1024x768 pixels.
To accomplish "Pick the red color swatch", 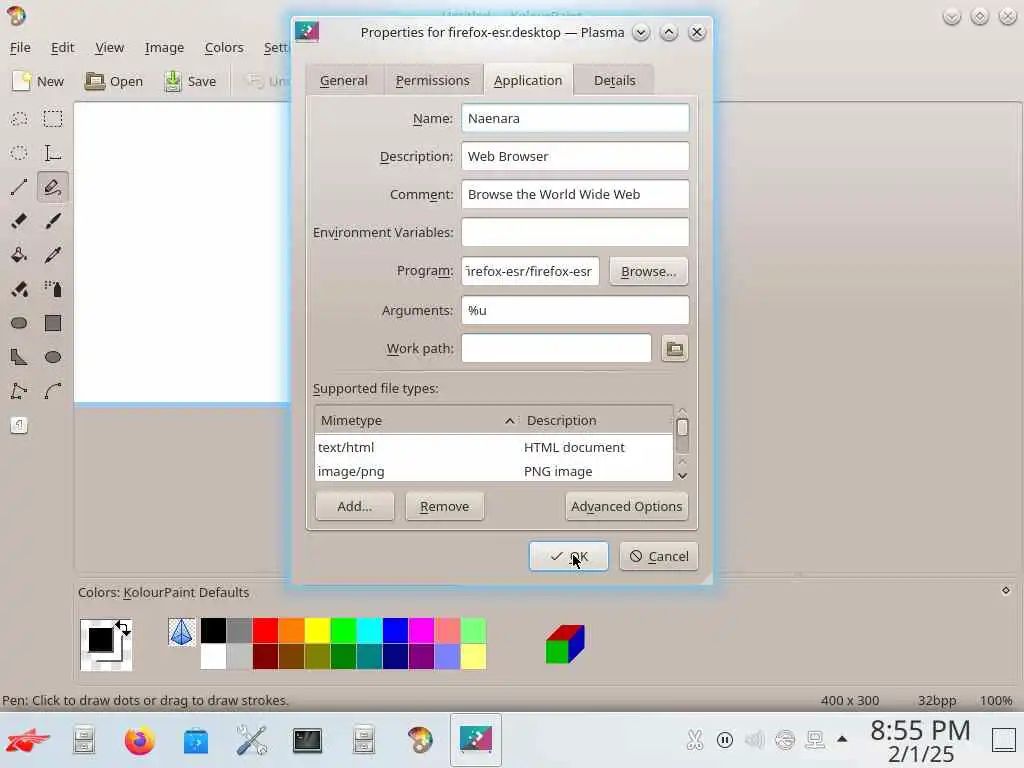I will (265, 631).
